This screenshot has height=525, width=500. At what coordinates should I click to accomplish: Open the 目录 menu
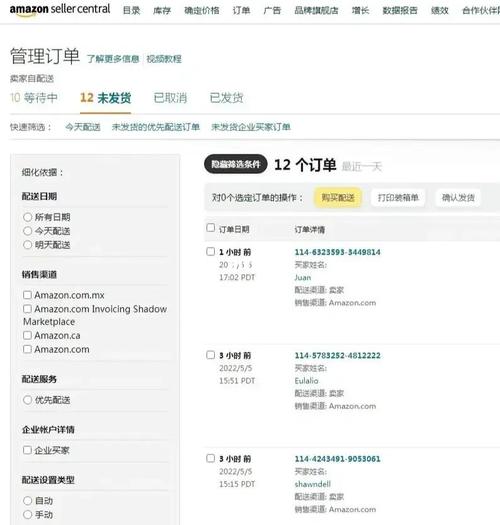pos(131,10)
